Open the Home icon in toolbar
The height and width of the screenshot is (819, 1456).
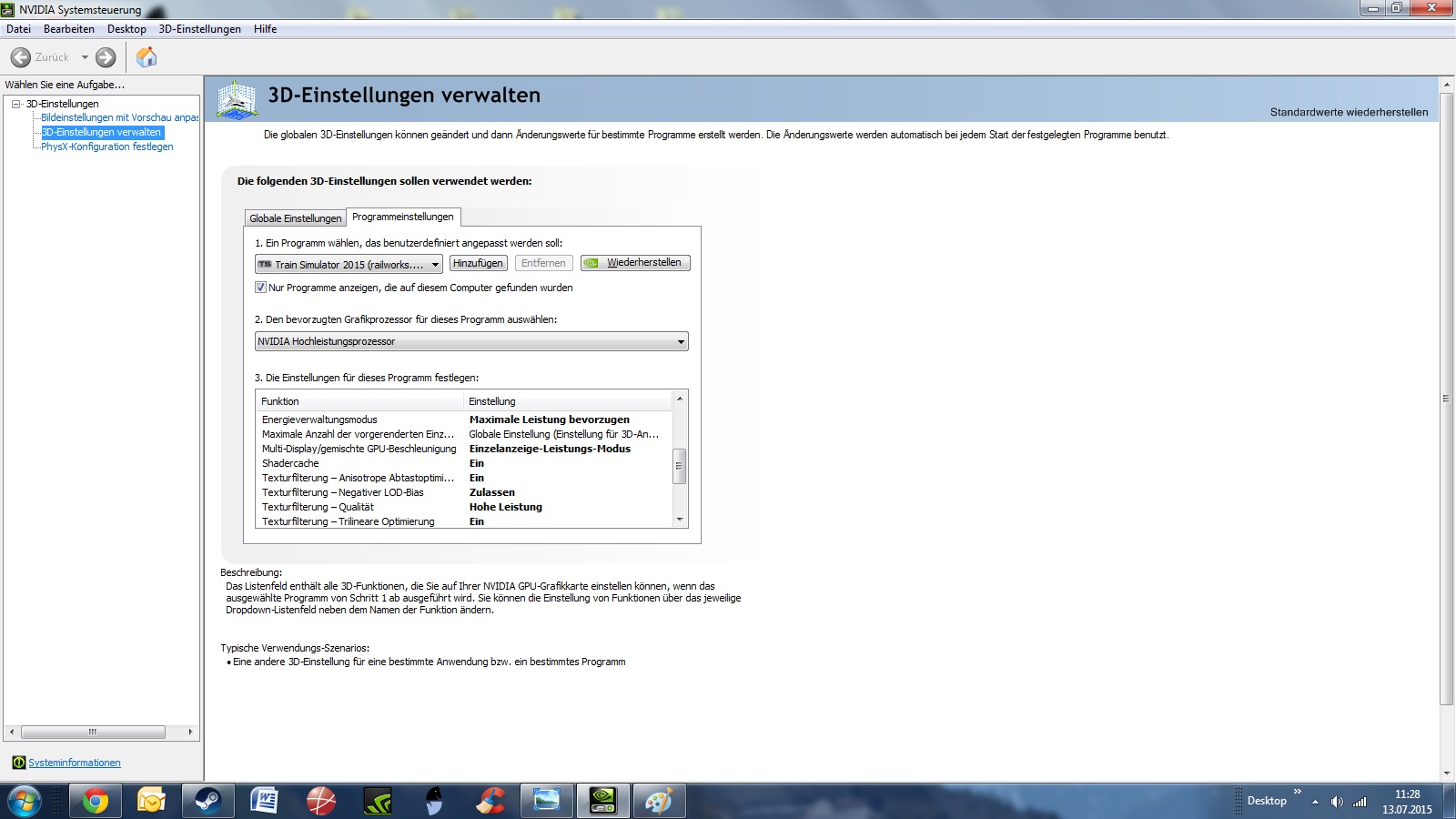click(x=147, y=57)
